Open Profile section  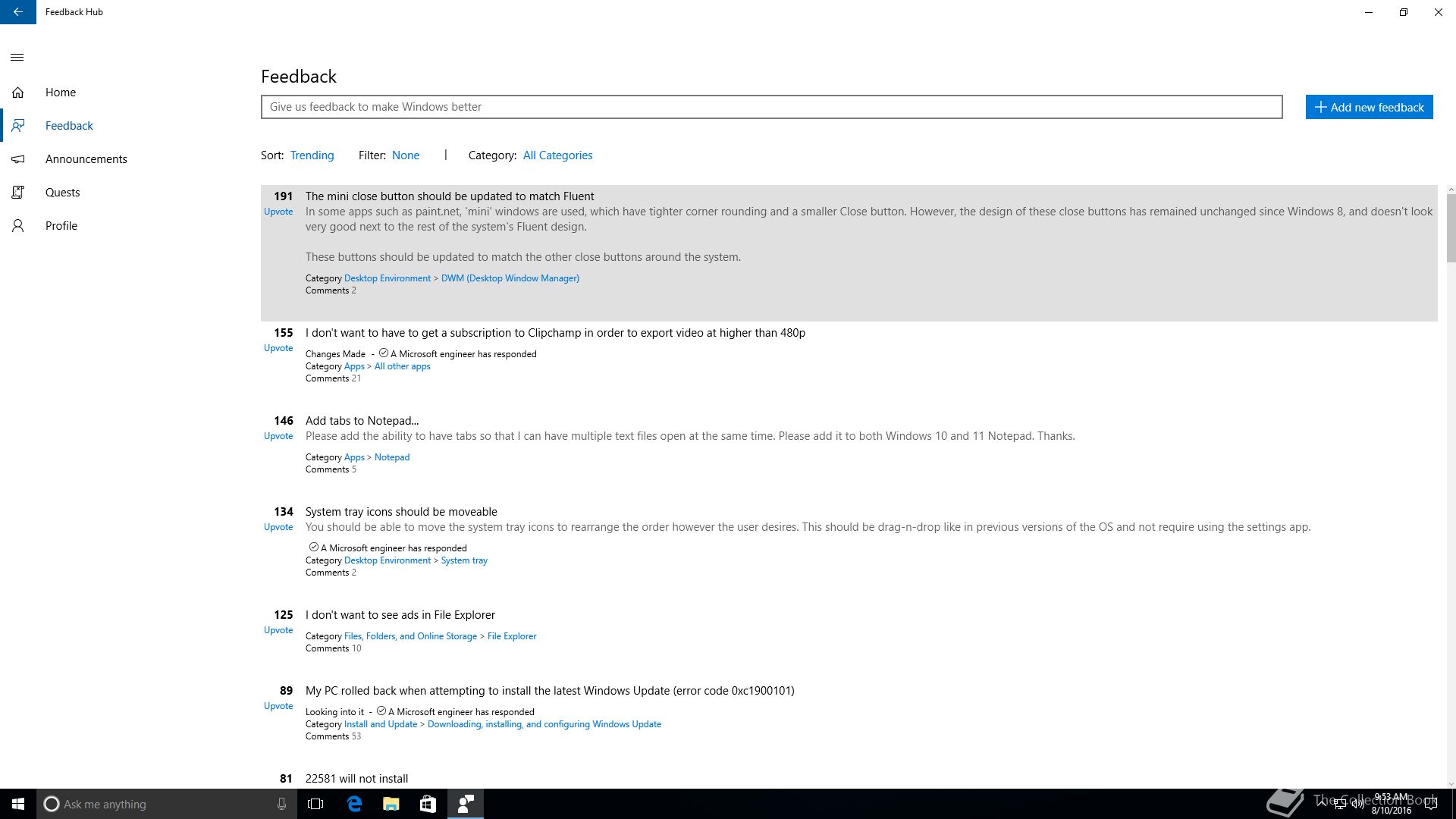[x=61, y=226]
